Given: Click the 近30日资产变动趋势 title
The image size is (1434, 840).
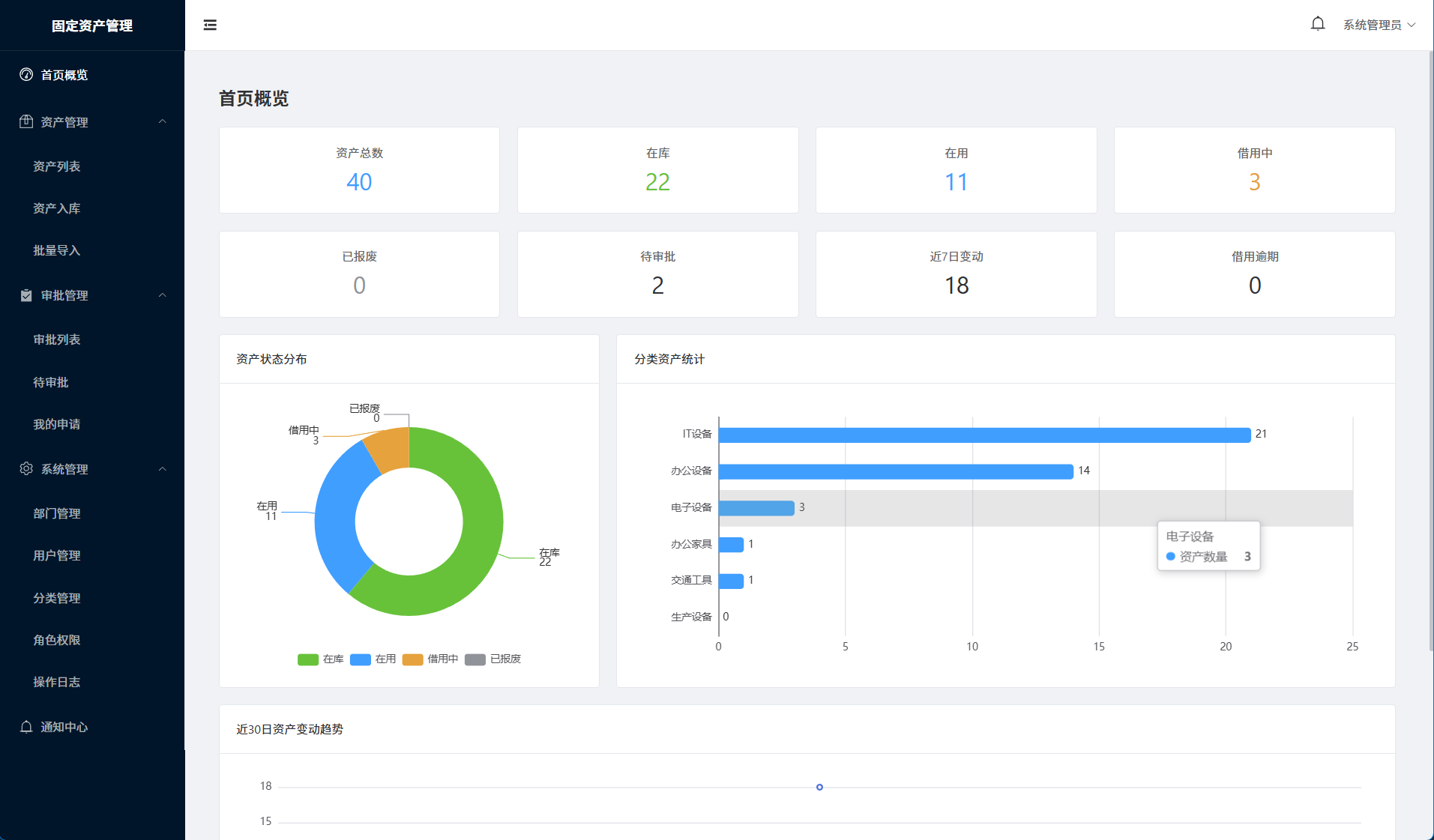Looking at the screenshot, I should click(x=289, y=729).
